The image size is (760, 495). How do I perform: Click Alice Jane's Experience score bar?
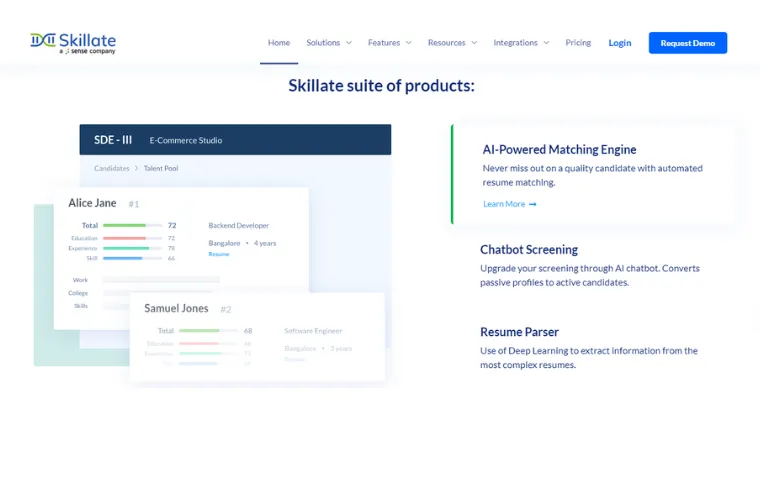click(132, 248)
